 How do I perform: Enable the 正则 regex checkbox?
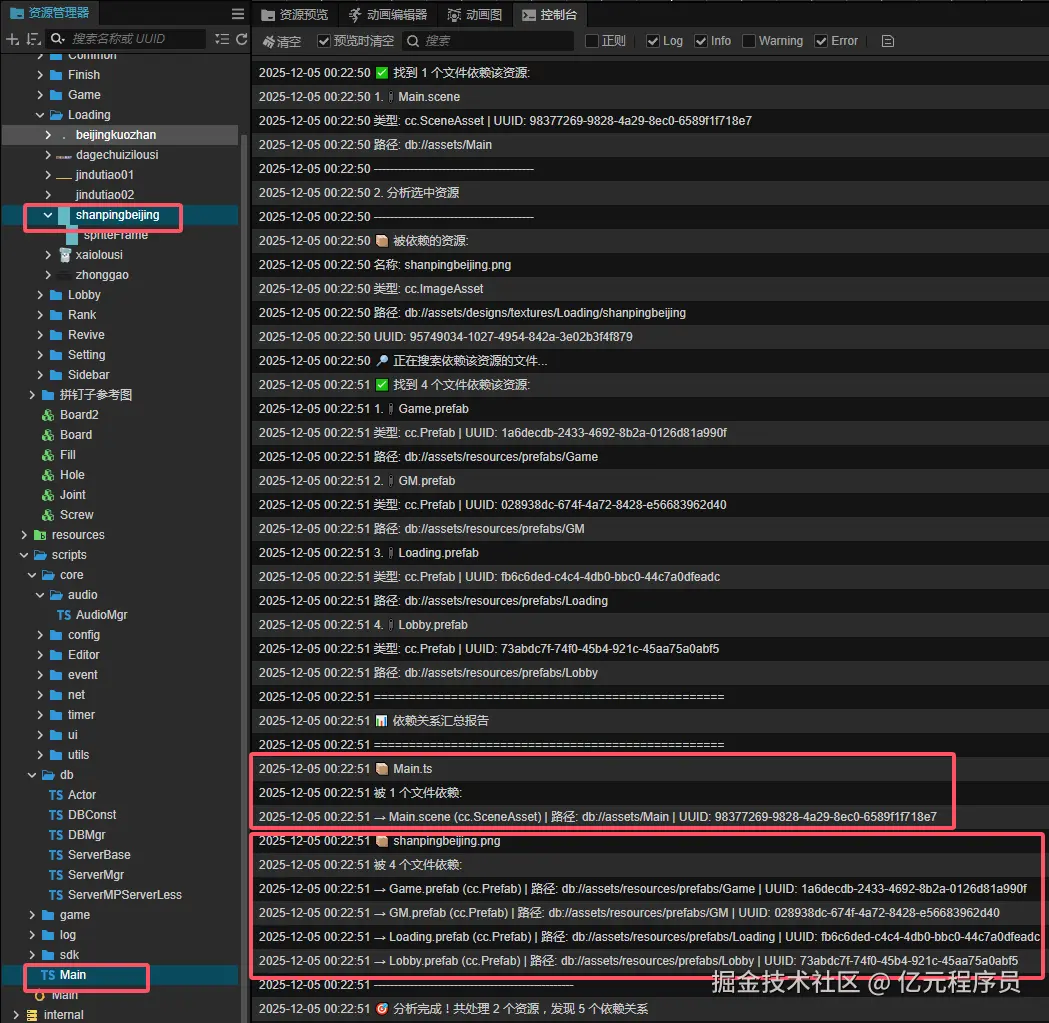tap(591, 41)
